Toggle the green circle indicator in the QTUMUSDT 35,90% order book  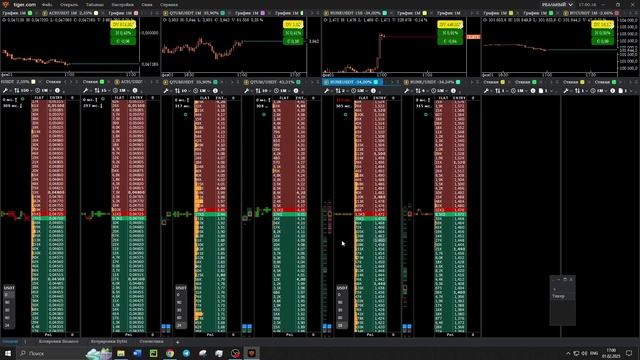point(185,114)
